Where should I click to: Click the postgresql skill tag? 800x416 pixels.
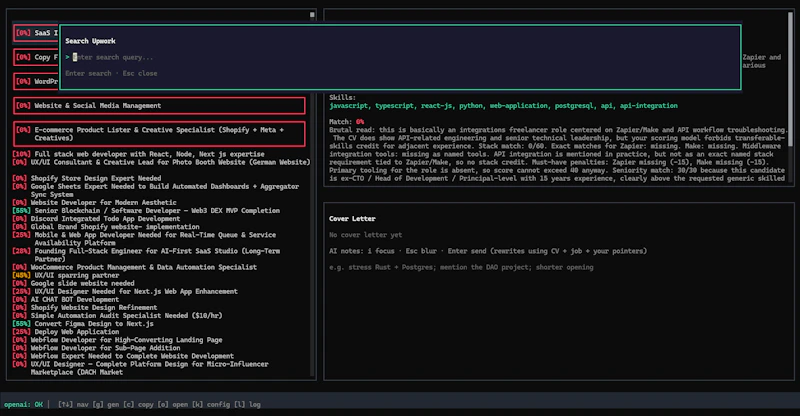click(x=574, y=106)
